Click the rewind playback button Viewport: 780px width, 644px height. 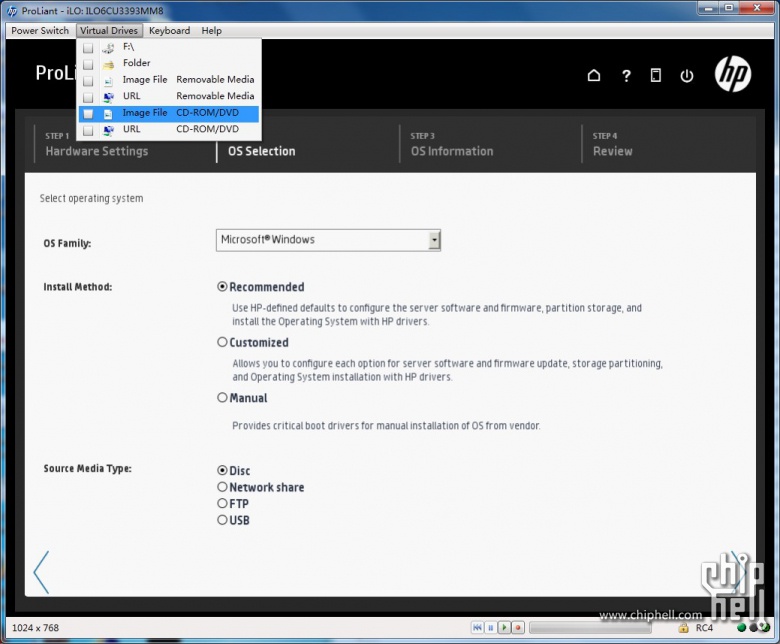(x=477, y=628)
